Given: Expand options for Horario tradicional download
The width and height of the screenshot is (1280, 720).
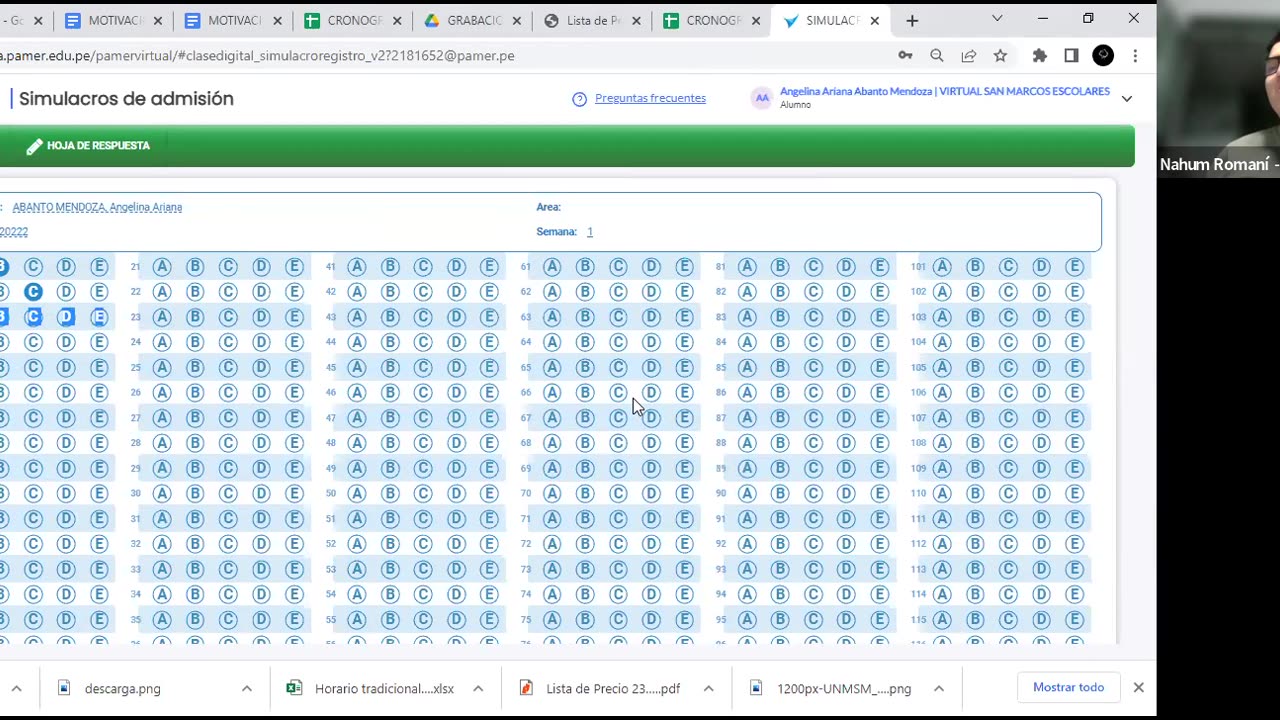Looking at the screenshot, I should [x=478, y=688].
